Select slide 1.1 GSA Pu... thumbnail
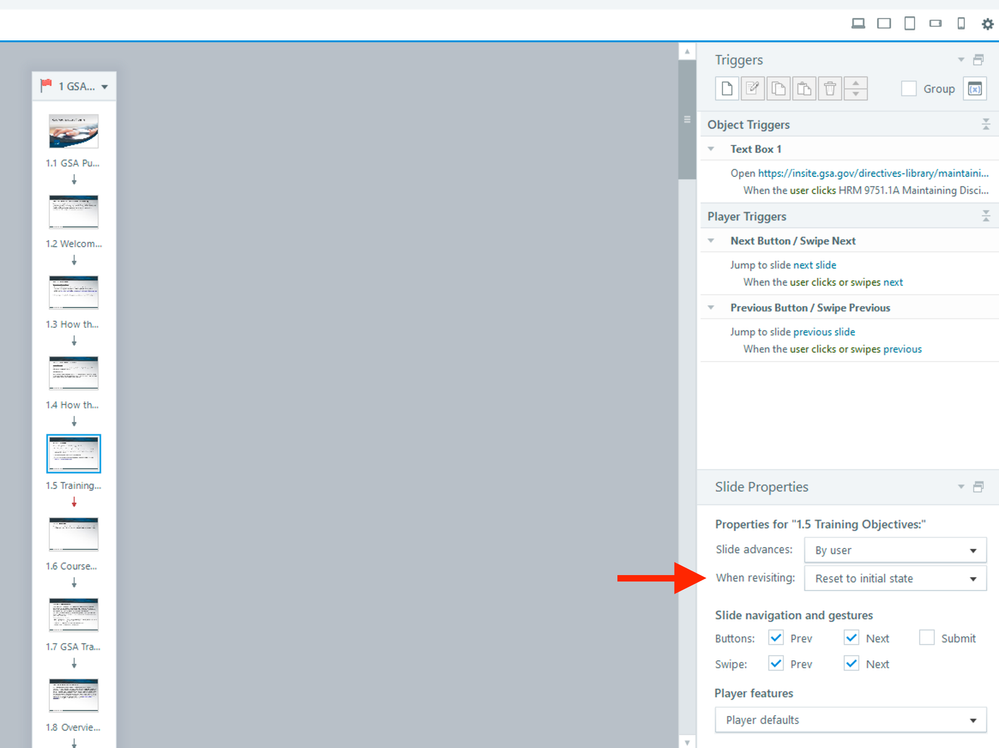999x748 pixels. [x=74, y=131]
